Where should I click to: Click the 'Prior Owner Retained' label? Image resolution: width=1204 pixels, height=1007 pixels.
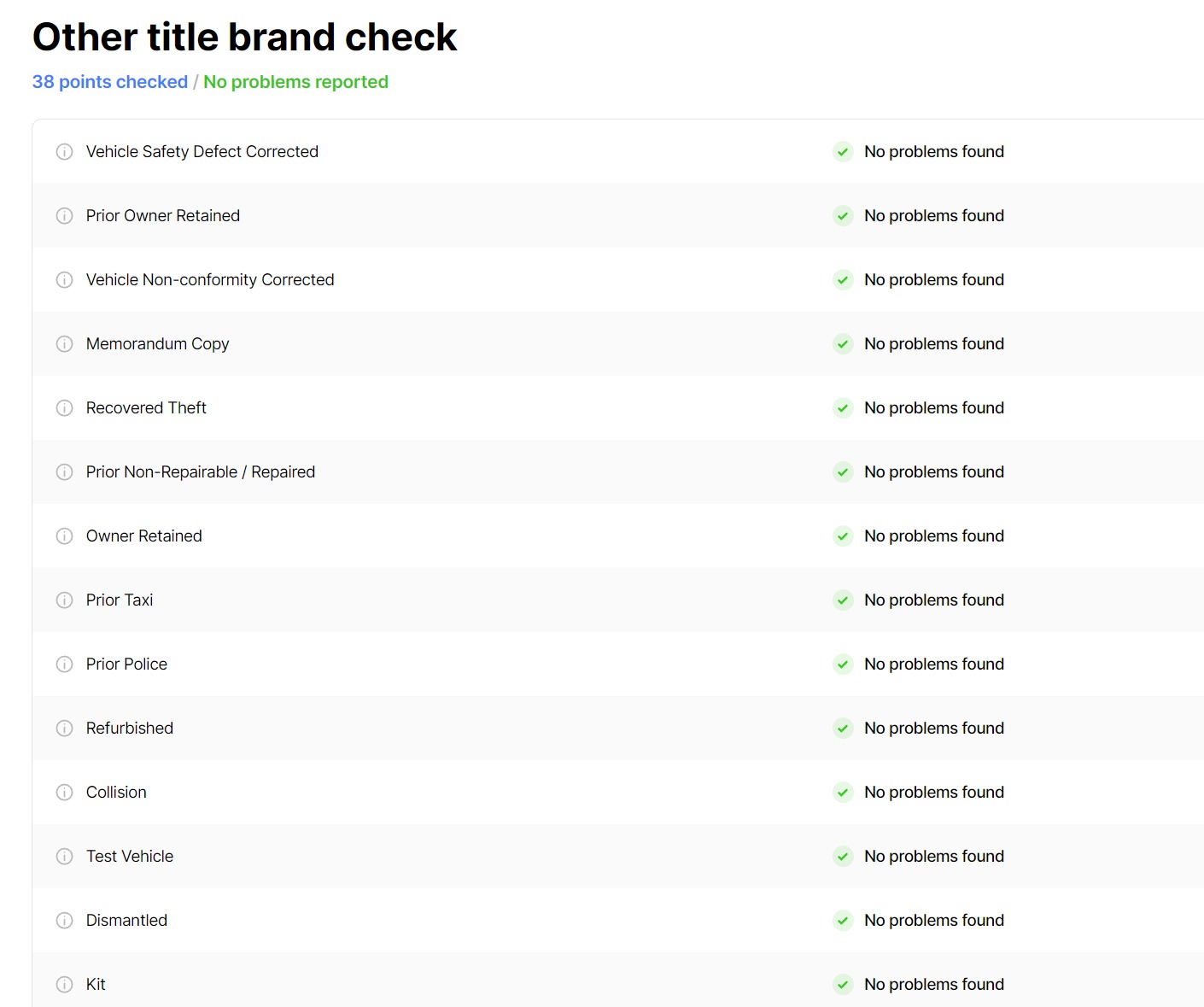click(x=163, y=216)
